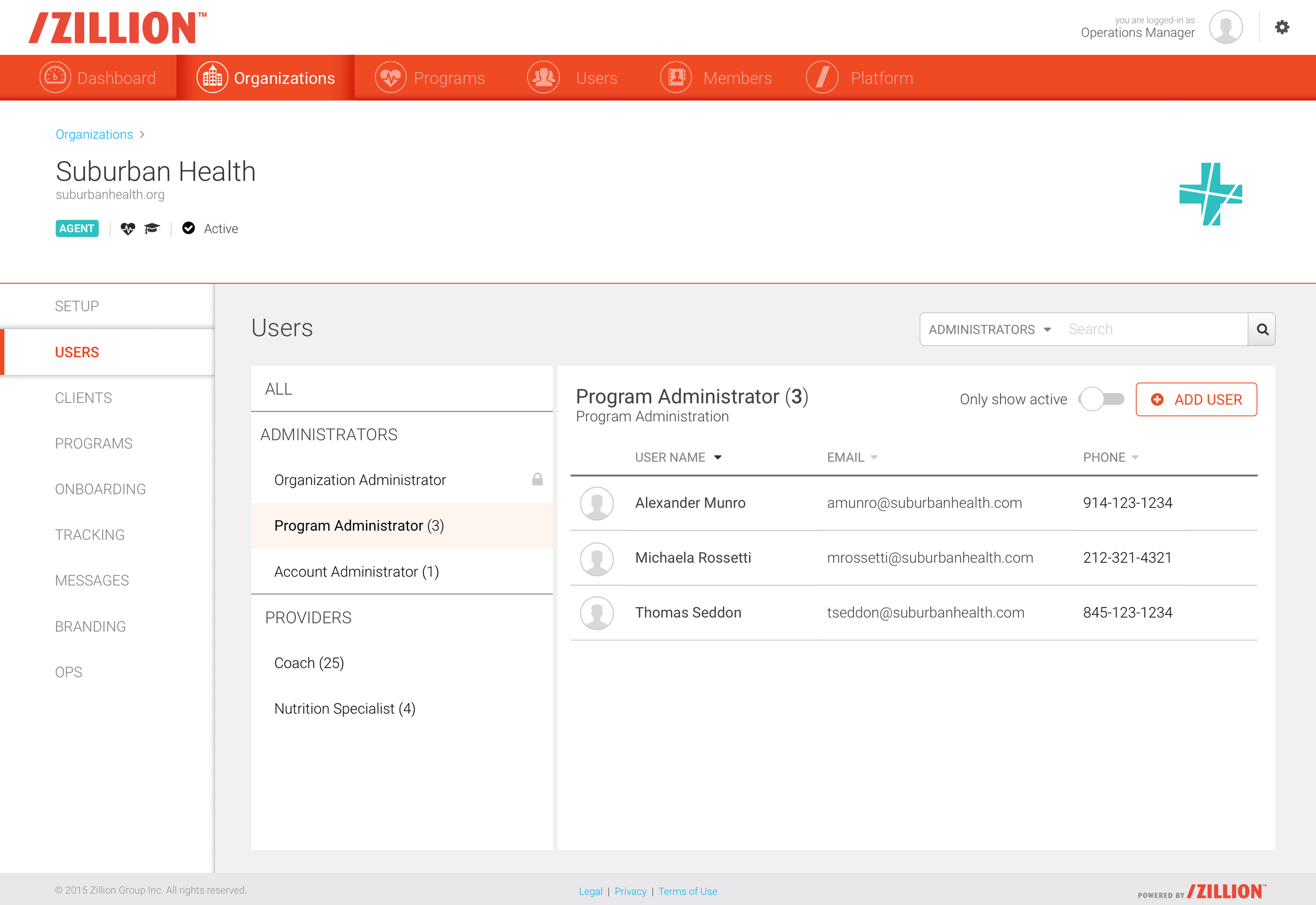Open Alexander Munro's avatar thumbnail
The height and width of the screenshot is (905, 1316).
[x=596, y=503]
